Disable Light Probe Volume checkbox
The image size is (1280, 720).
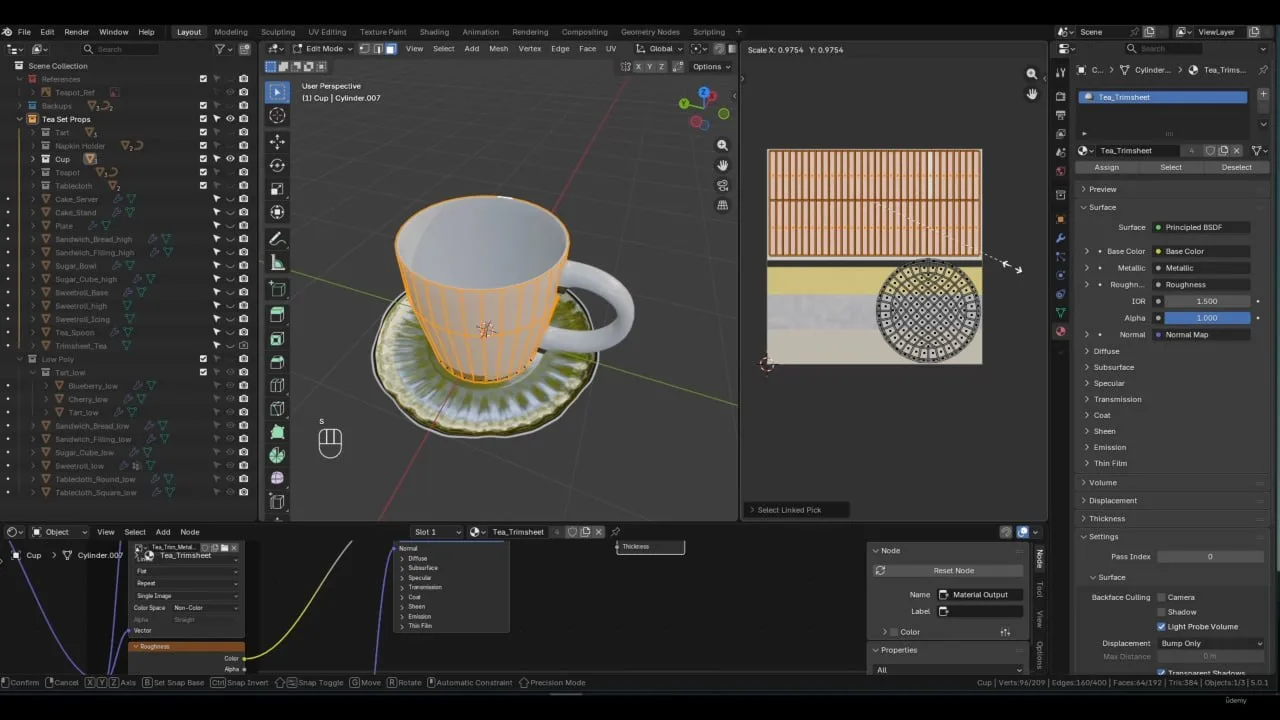[x=1161, y=627]
